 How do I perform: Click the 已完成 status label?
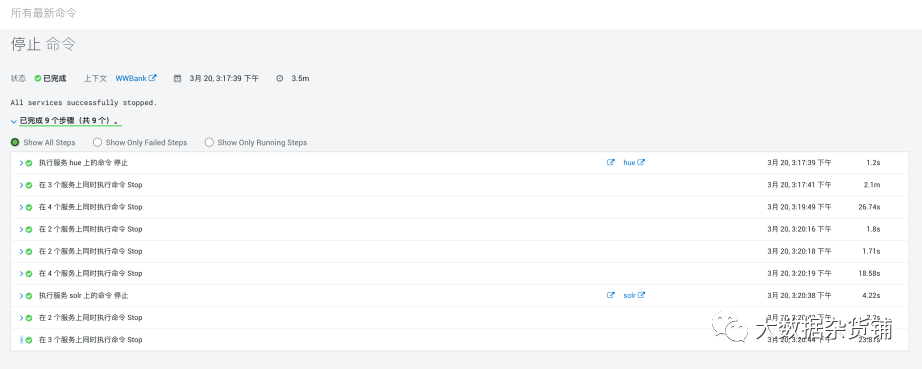tap(55, 78)
